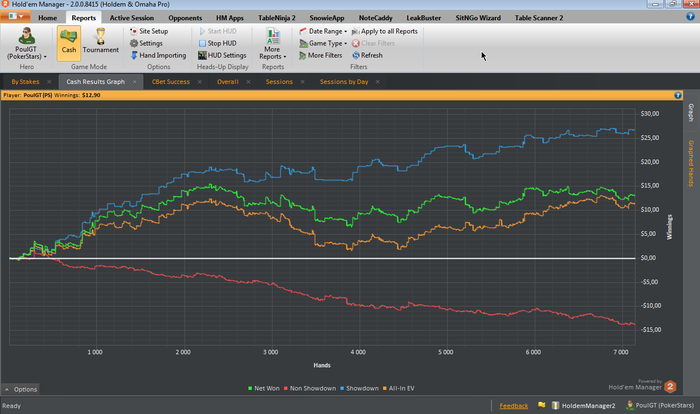Select the Reports ribbon tab
Viewport: 700px width, 414px height.
pos(83,18)
